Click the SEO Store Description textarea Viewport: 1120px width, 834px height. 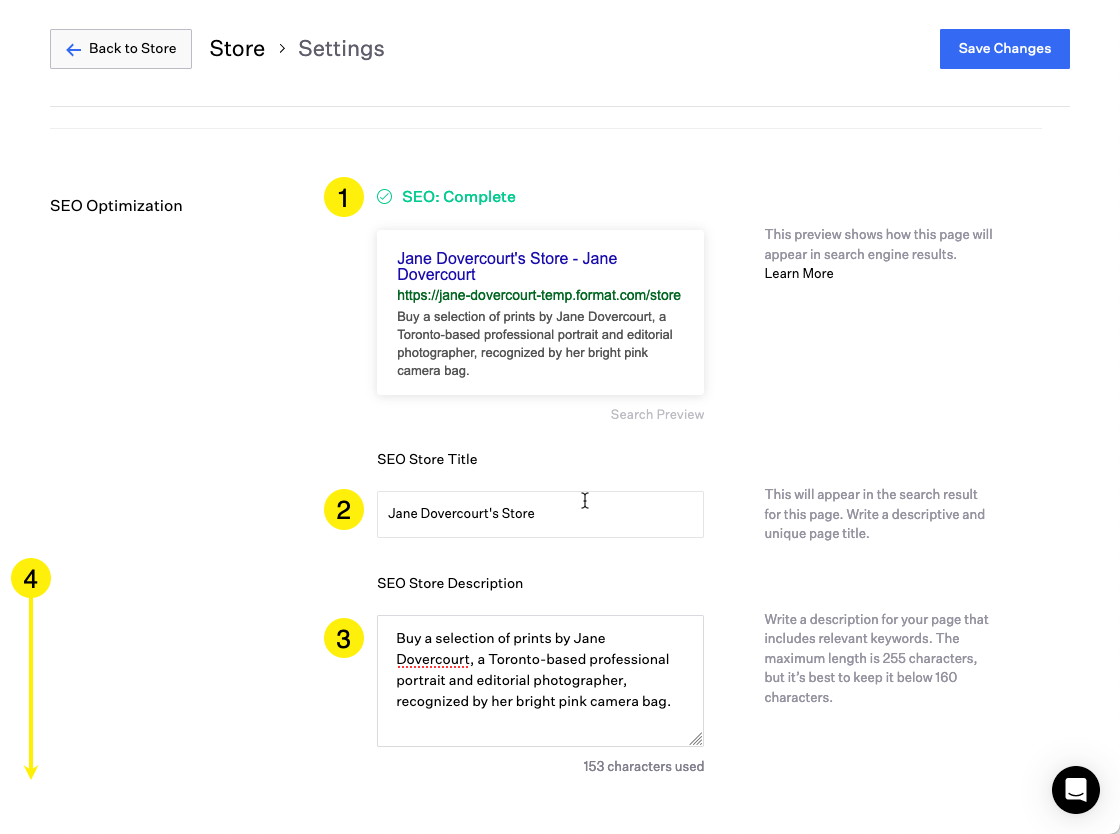click(540, 680)
